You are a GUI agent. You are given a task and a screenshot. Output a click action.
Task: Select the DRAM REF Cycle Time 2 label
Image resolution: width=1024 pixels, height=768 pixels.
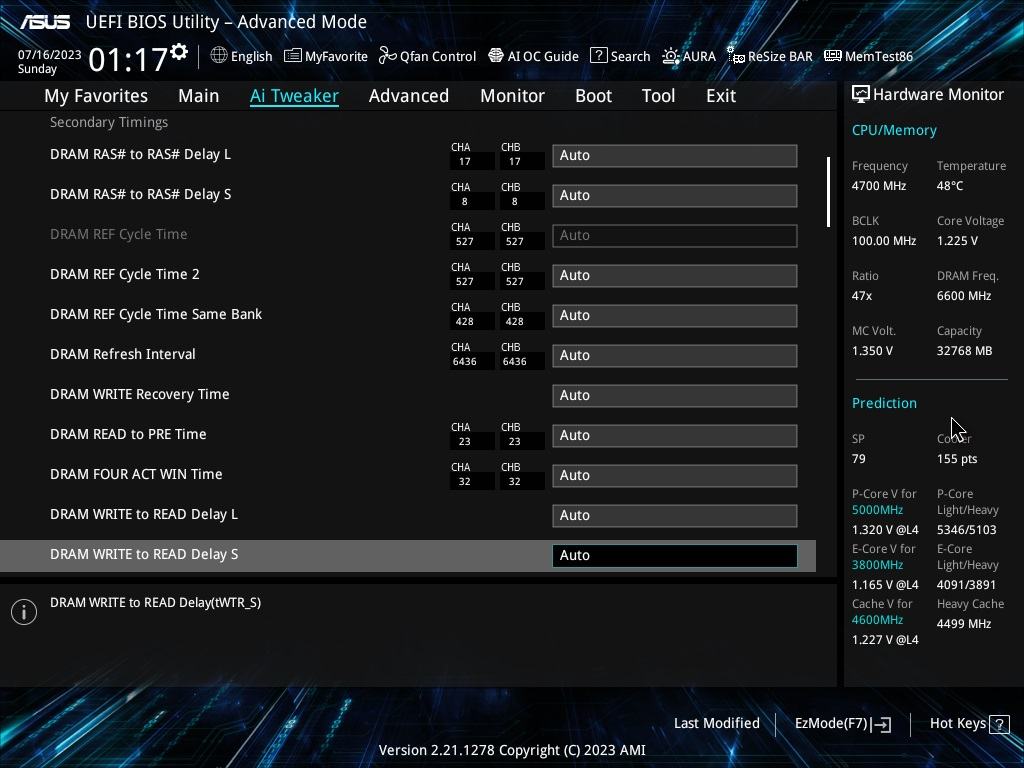coord(125,274)
